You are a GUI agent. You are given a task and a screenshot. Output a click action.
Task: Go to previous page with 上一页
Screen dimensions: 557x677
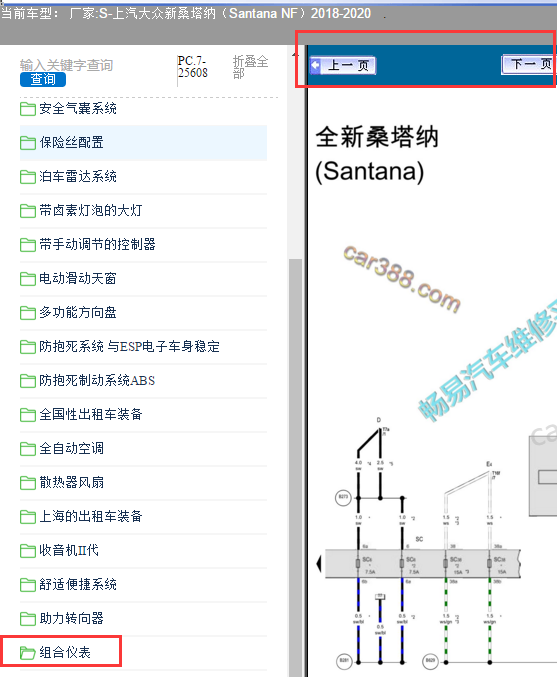coord(343,66)
